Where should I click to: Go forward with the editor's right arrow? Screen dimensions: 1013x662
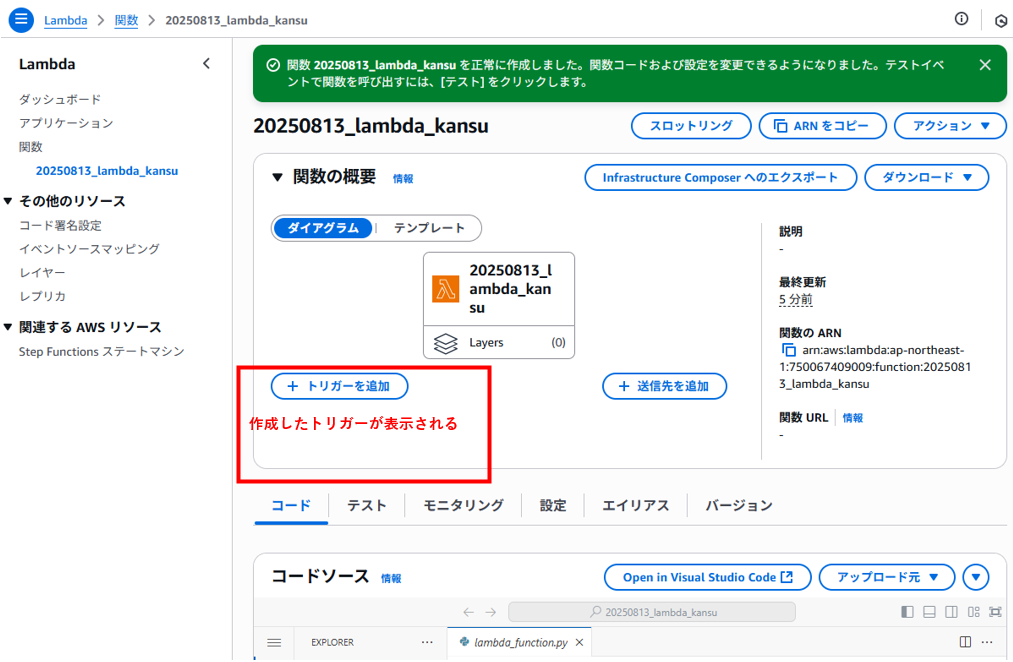pyautogui.click(x=491, y=612)
